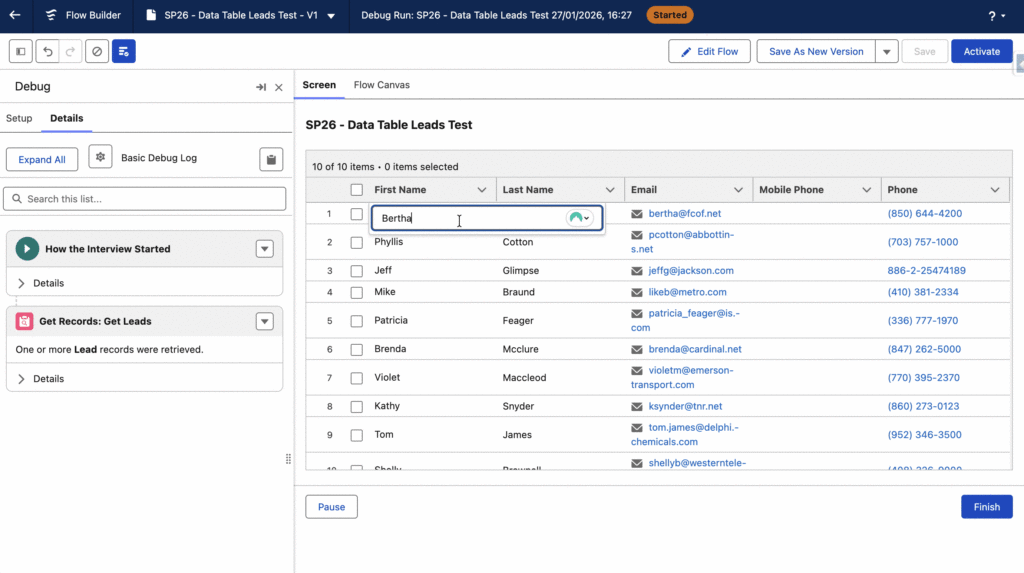Check the row for Phyllis Cotton
This screenshot has height=573, width=1024.
click(x=357, y=242)
